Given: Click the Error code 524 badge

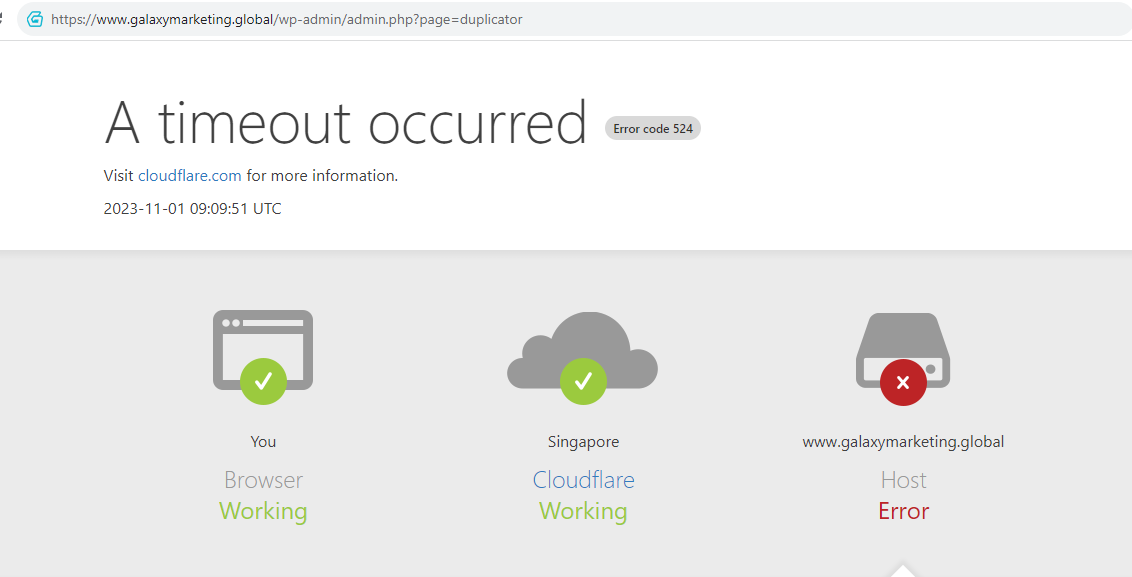Looking at the screenshot, I should (653, 129).
